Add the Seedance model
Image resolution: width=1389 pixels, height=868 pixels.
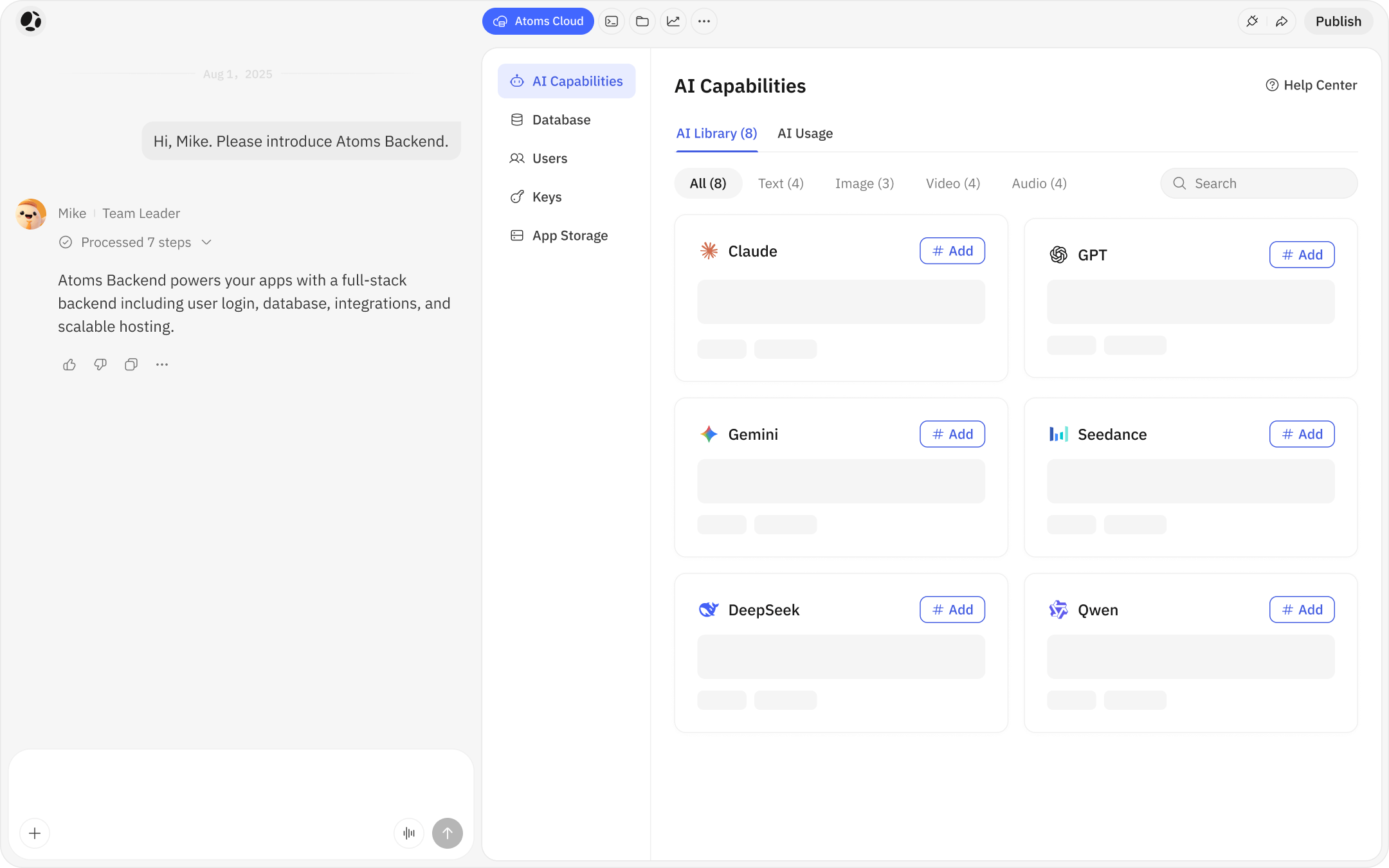click(1302, 434)
